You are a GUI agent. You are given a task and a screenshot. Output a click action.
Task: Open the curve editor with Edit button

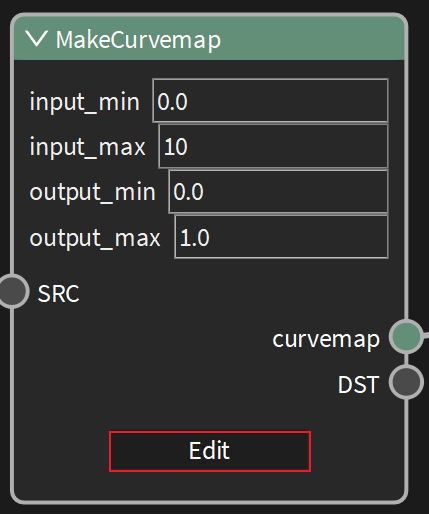click(x=210, y=451)
